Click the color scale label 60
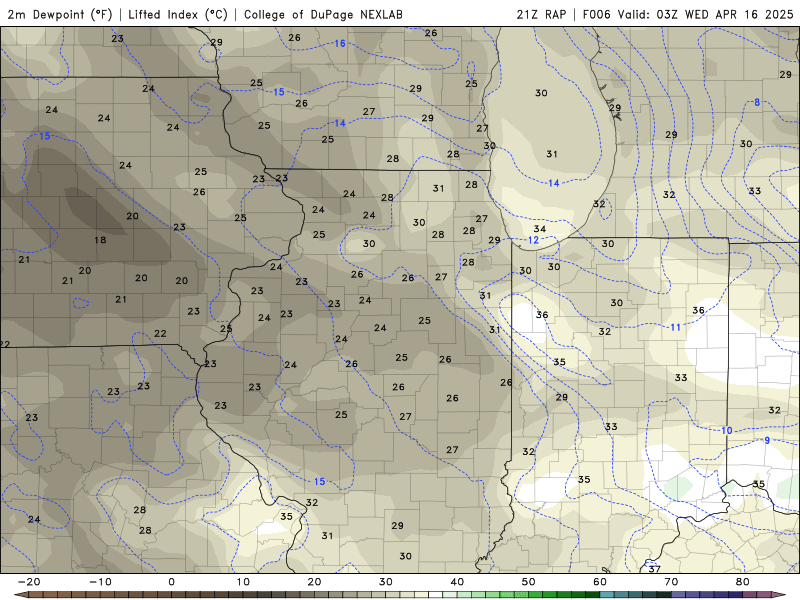 pyautogui.click(x=600, y=582)
